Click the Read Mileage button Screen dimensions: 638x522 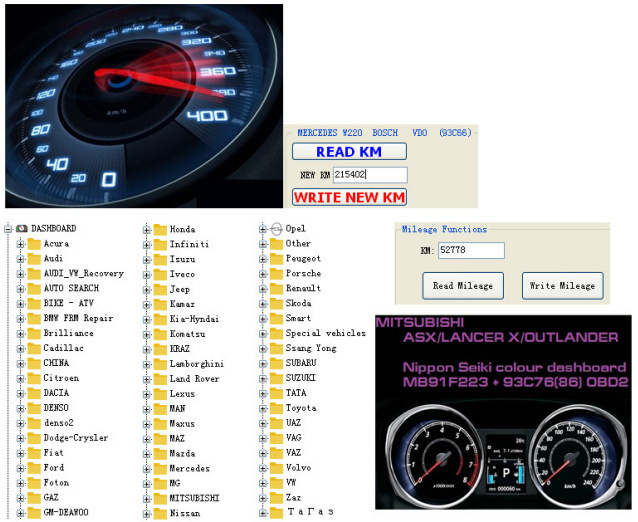[463, 286]
